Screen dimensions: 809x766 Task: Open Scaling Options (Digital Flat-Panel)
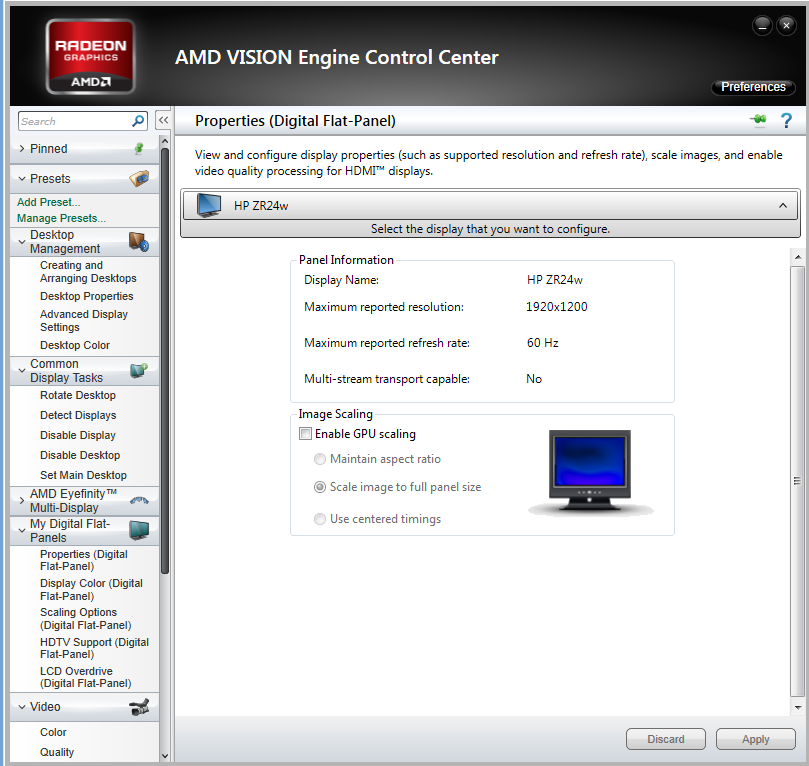coord(86,618)
